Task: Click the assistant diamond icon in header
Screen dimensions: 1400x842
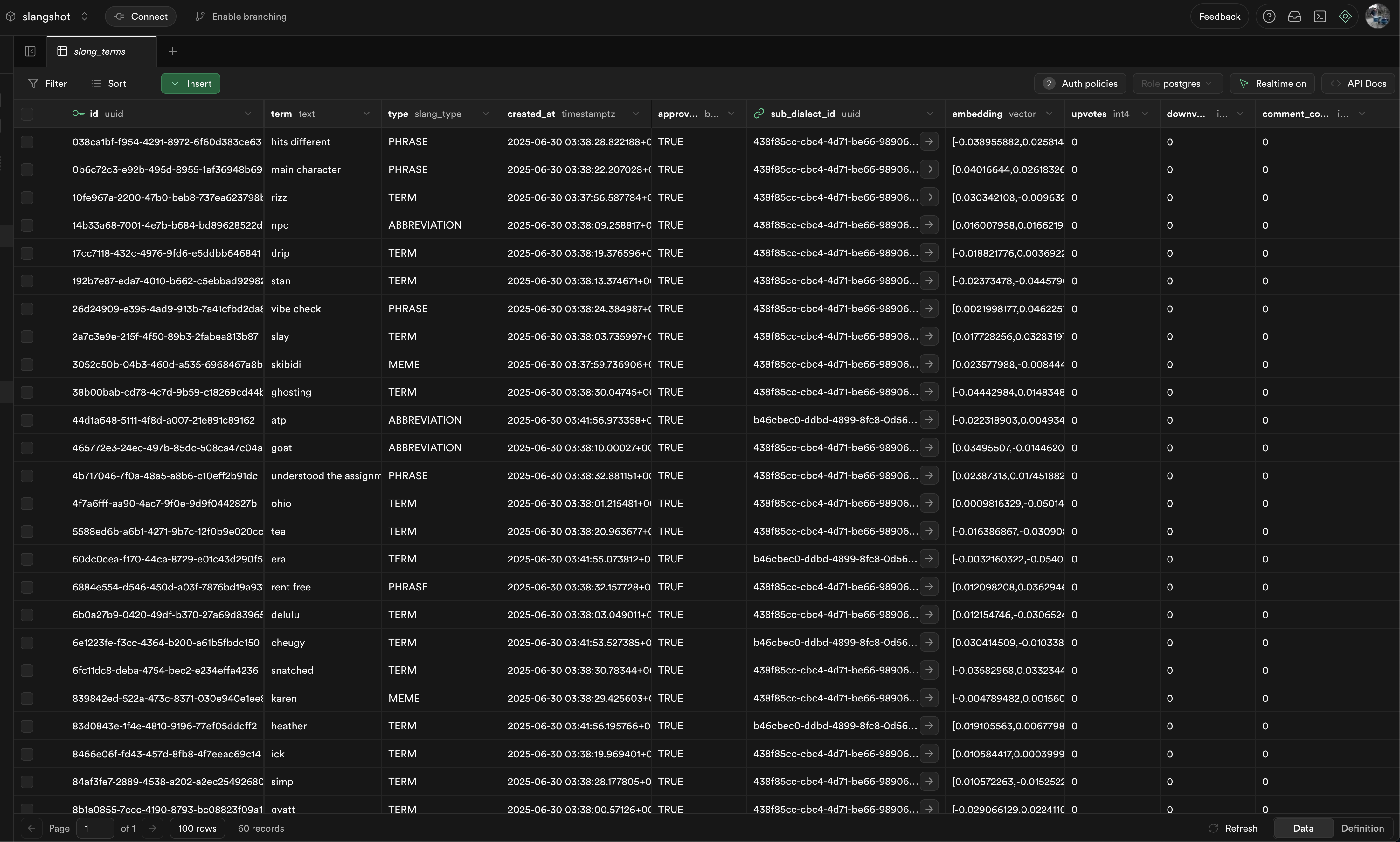Action: click(1345, 17)
